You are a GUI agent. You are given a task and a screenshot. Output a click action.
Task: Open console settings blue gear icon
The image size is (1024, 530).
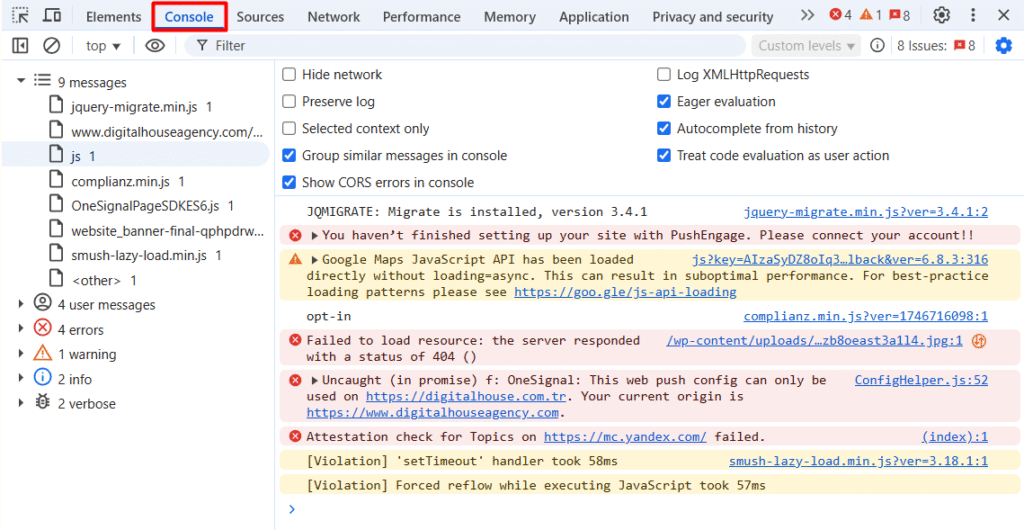1003,46
